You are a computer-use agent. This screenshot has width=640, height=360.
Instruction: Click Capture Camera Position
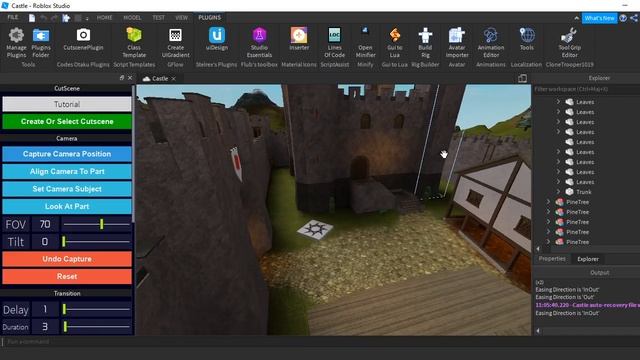coord(67,154)
